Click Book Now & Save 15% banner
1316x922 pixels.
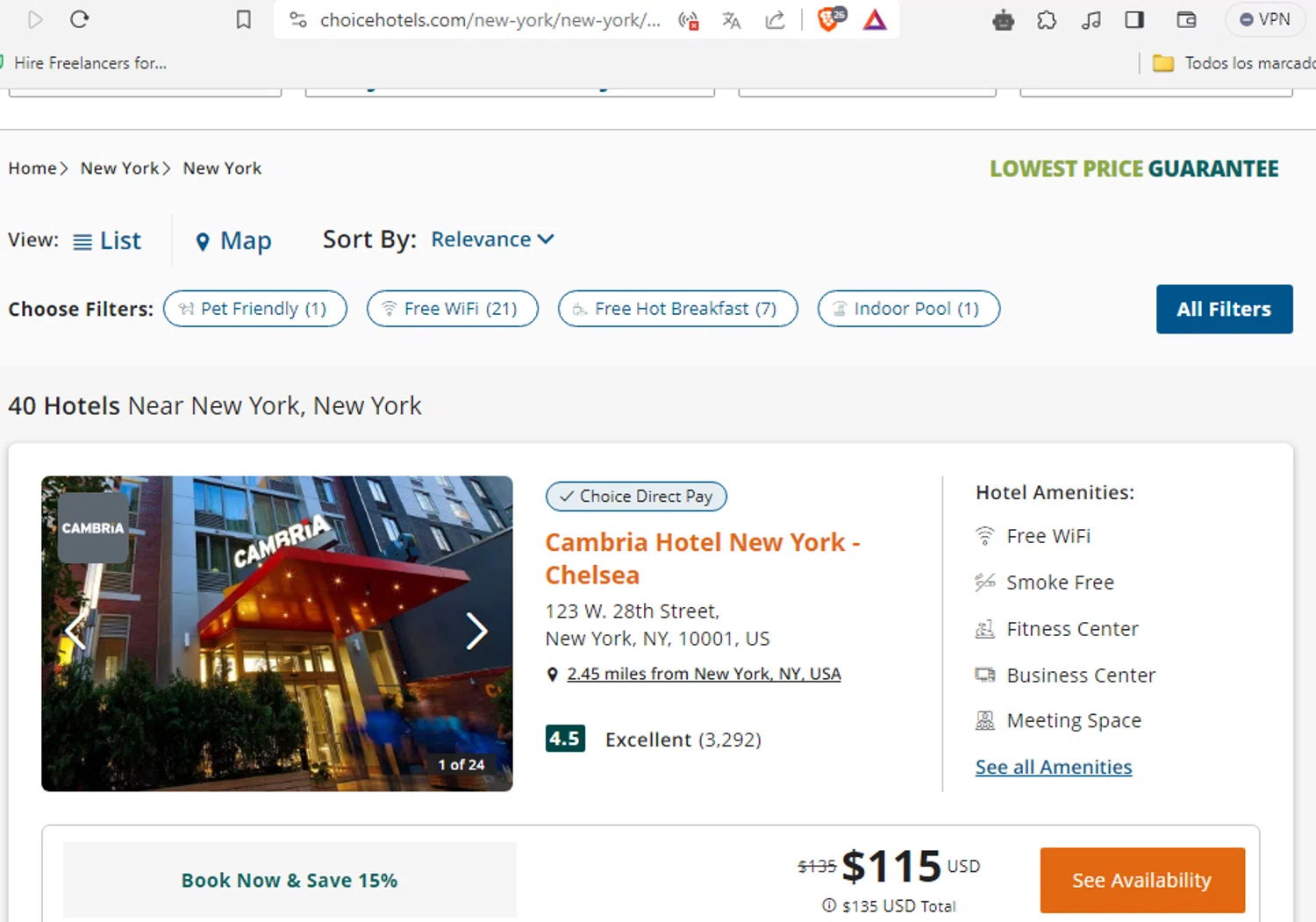pyautogui.click(x=290, y=880)
